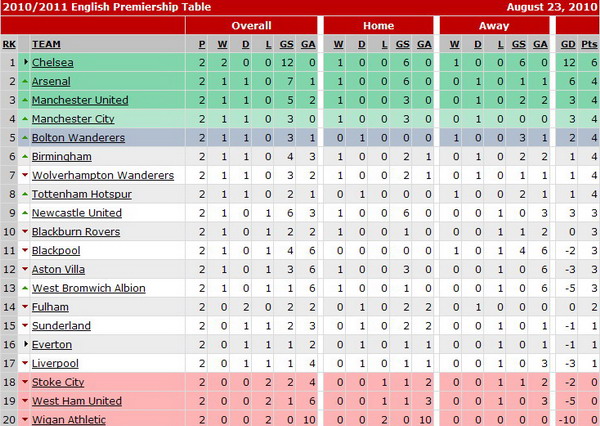Image resolution: width=600 pixels, height=426 pixels.
Task: Open the Tottenham Hotspur team link
Action: [x=82, y=194]
